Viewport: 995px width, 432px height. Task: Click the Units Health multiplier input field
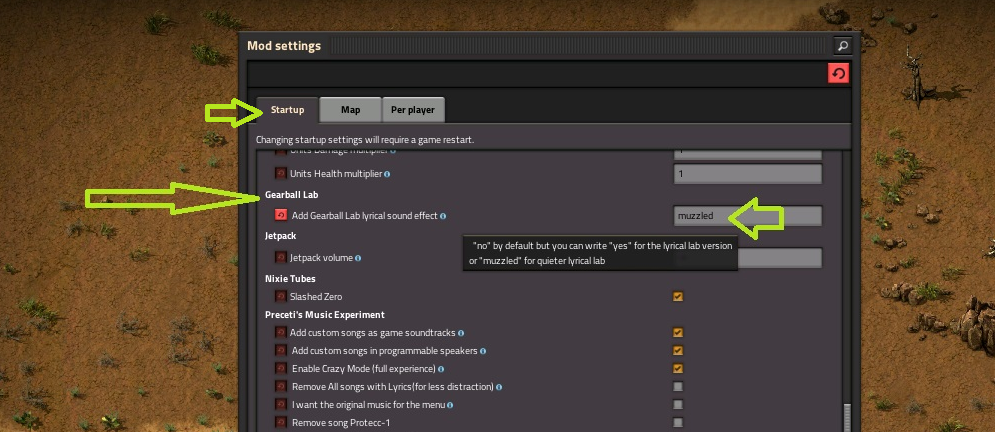pos(748,173)
